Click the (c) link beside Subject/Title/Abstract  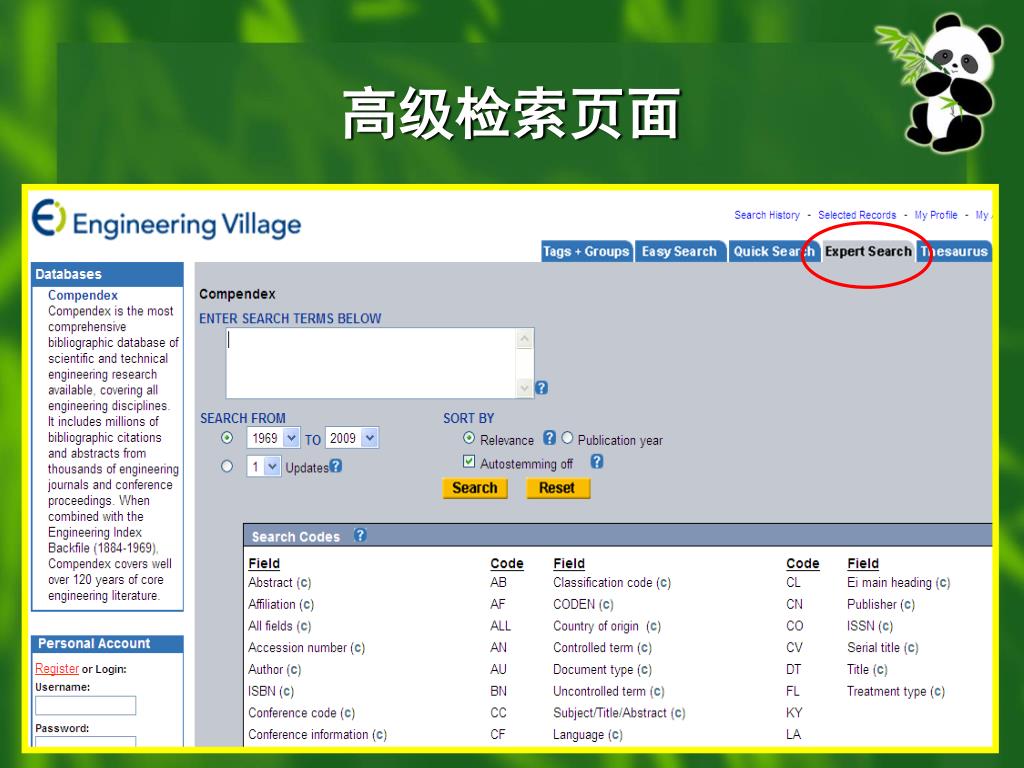[678, 712]
